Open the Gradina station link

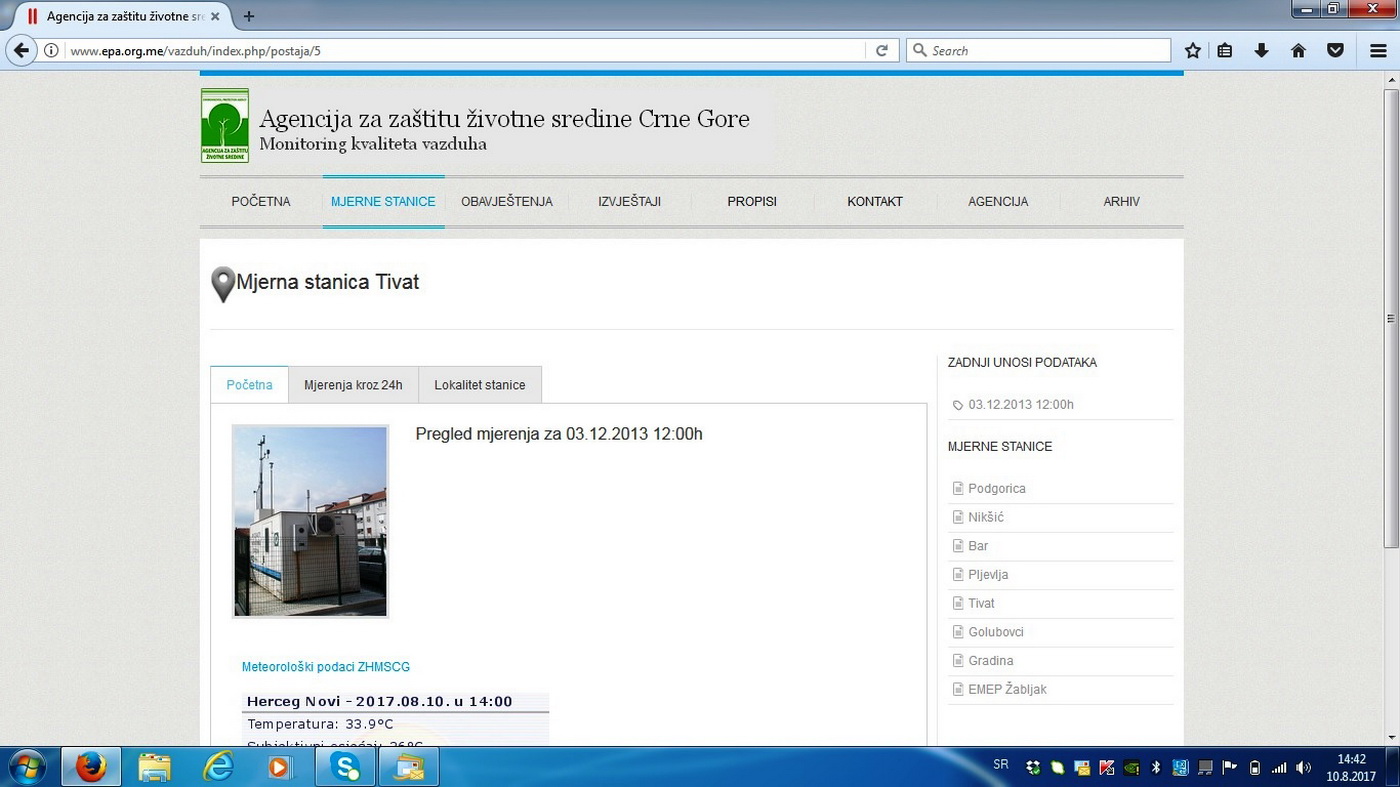[x=991, y=661]
